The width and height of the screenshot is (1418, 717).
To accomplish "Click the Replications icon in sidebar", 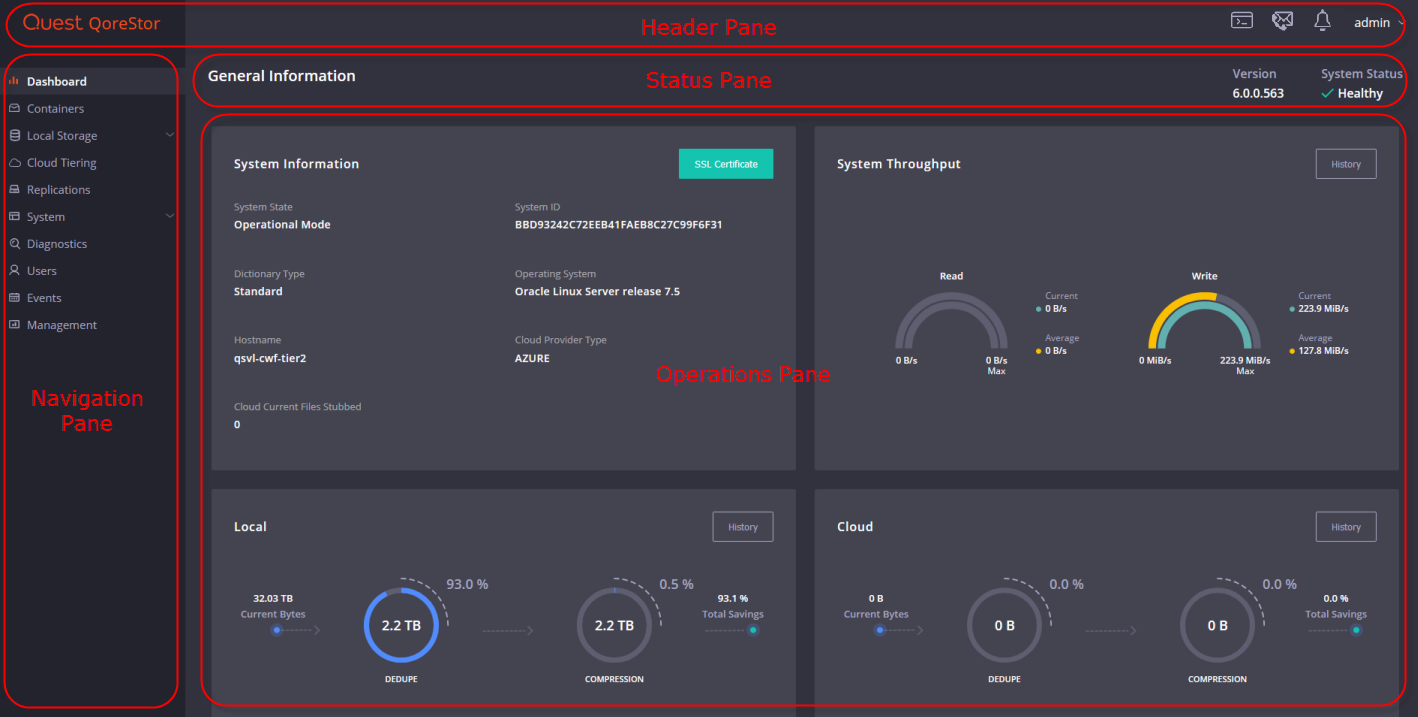I will (x=14, y=189).
